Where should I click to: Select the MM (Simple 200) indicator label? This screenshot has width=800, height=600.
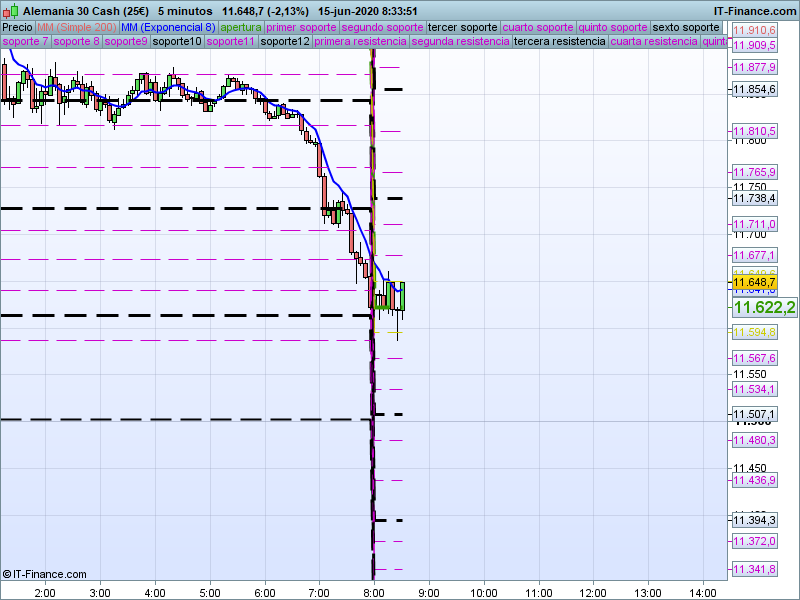click(x=77, y=28)
